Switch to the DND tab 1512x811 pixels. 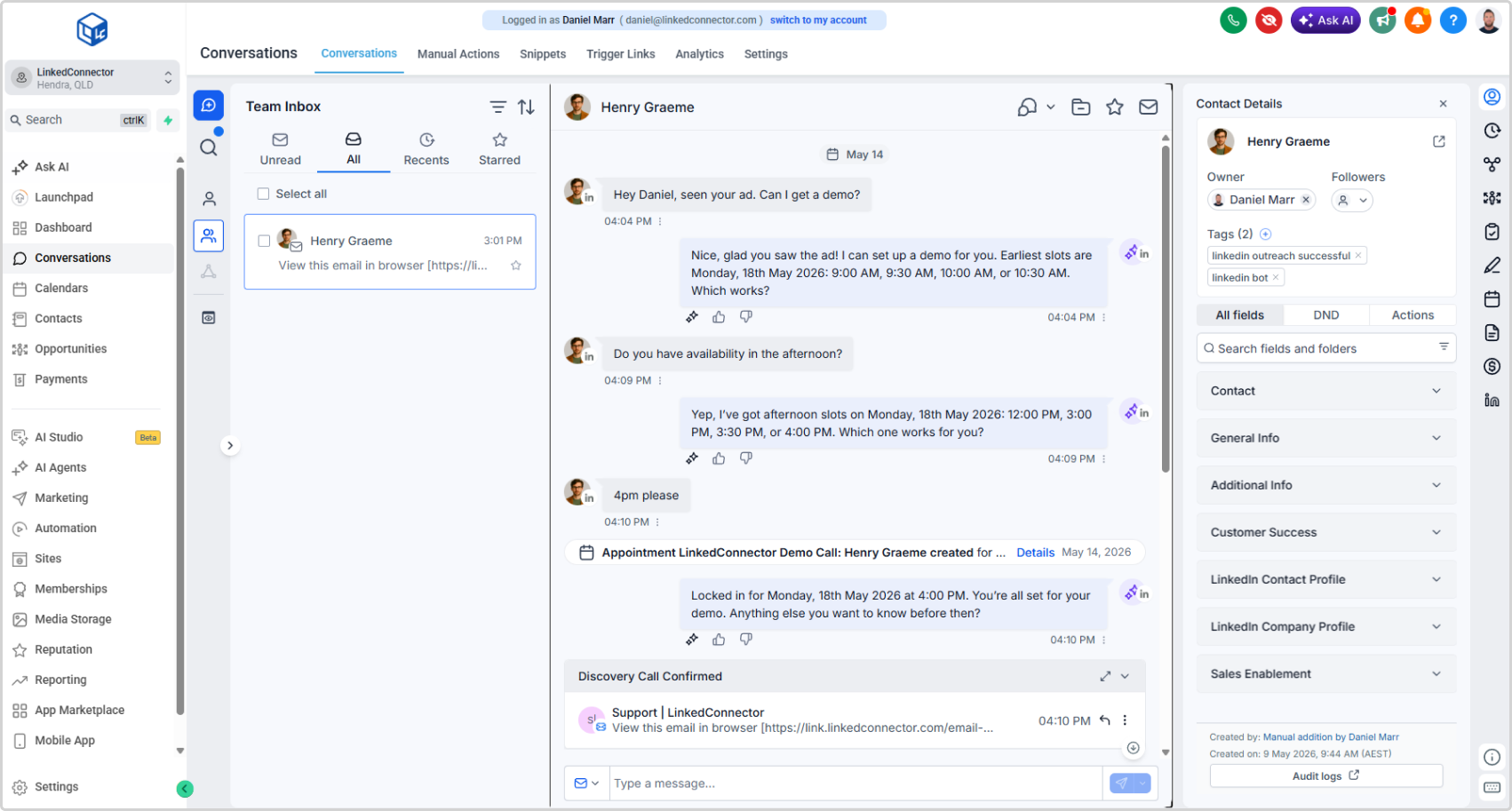[x=1326, y=315]
